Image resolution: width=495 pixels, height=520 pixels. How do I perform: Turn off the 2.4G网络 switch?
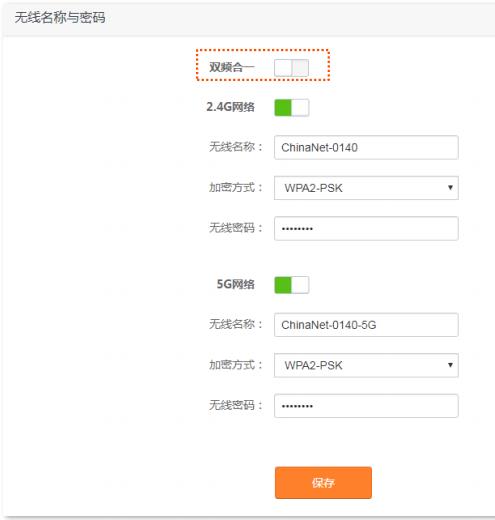292,108
